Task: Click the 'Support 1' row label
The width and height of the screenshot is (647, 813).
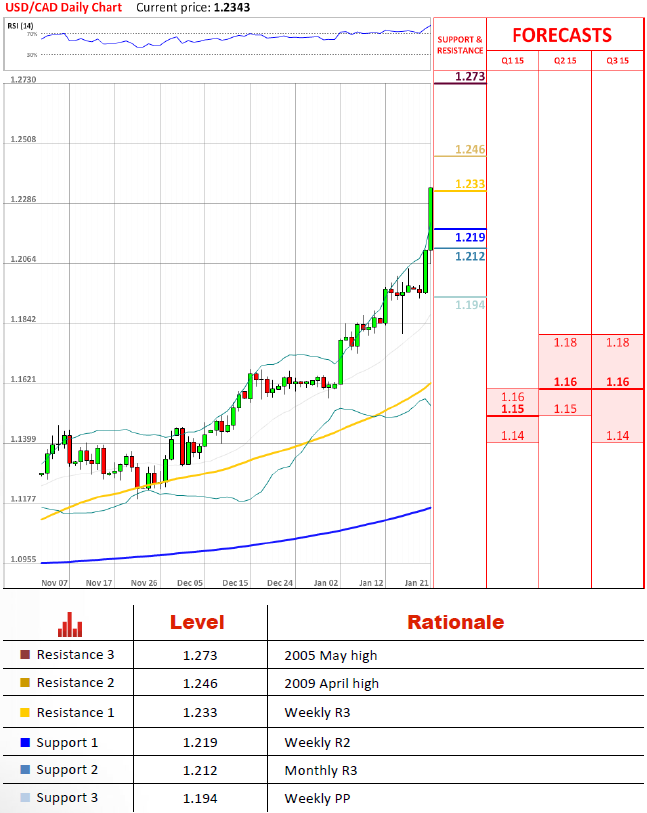Action: tap(67, 743)
